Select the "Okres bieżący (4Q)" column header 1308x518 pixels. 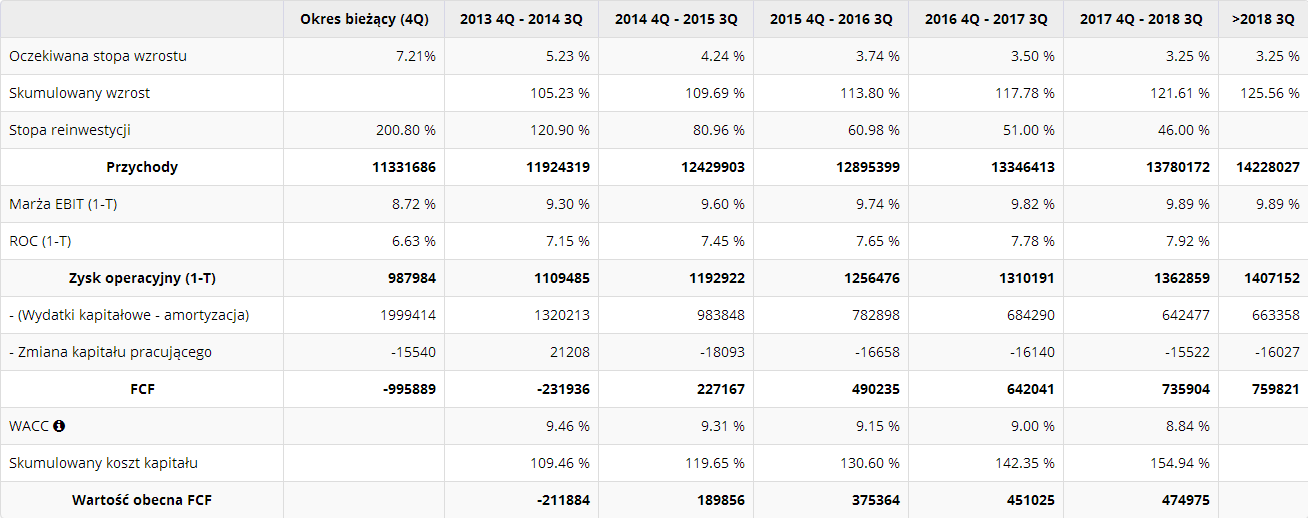click(x=364, y=19)
